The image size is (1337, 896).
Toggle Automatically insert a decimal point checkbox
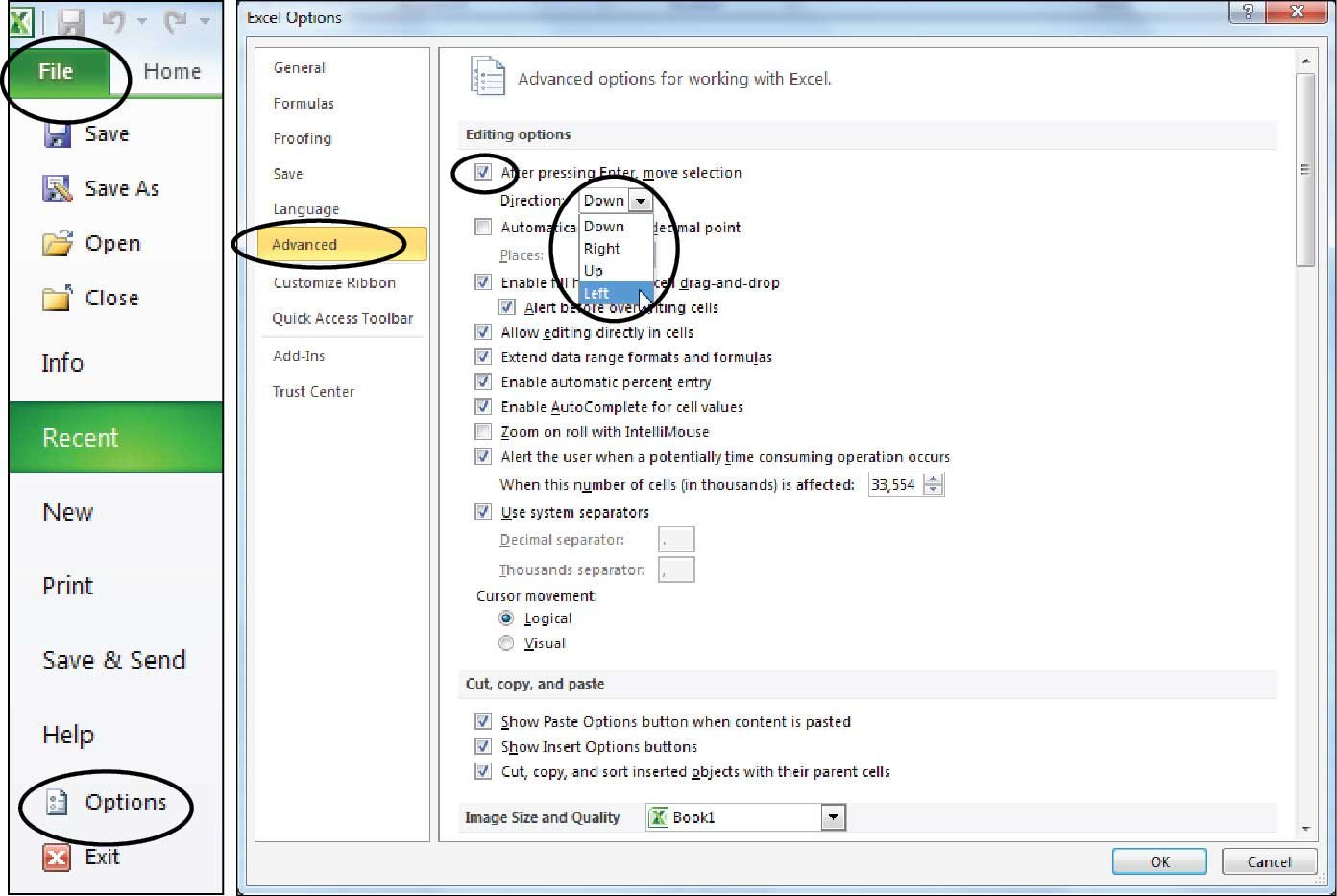click(x=483, y=228)
